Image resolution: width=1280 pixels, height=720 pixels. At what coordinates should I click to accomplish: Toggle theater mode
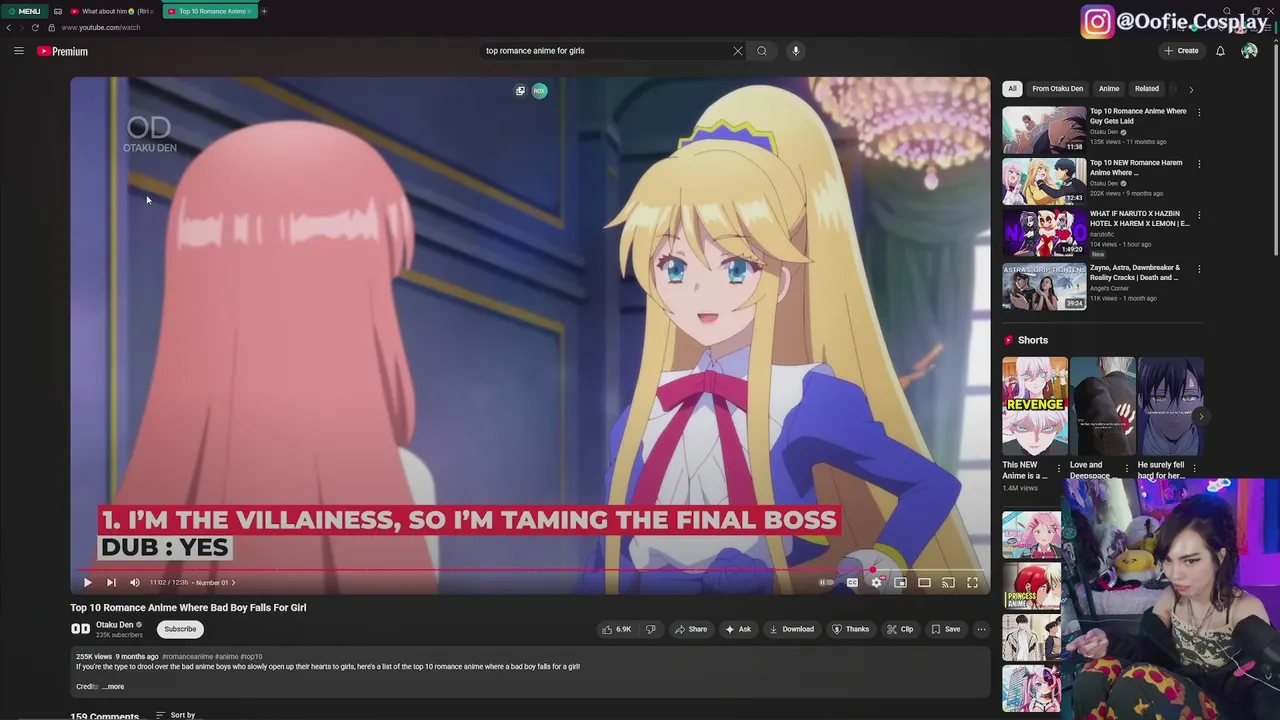pos(924,582)
